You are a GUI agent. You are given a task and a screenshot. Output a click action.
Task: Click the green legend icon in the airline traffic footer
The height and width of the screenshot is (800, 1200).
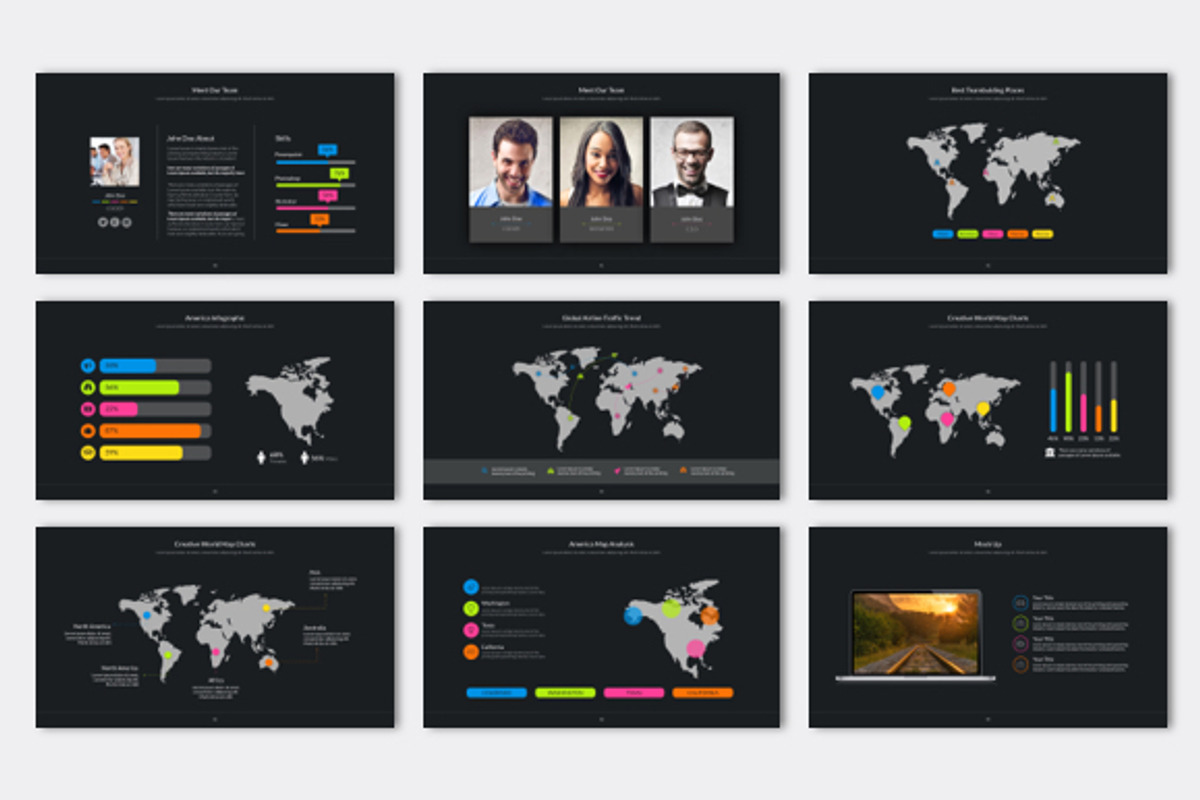[x=551, y=469]
